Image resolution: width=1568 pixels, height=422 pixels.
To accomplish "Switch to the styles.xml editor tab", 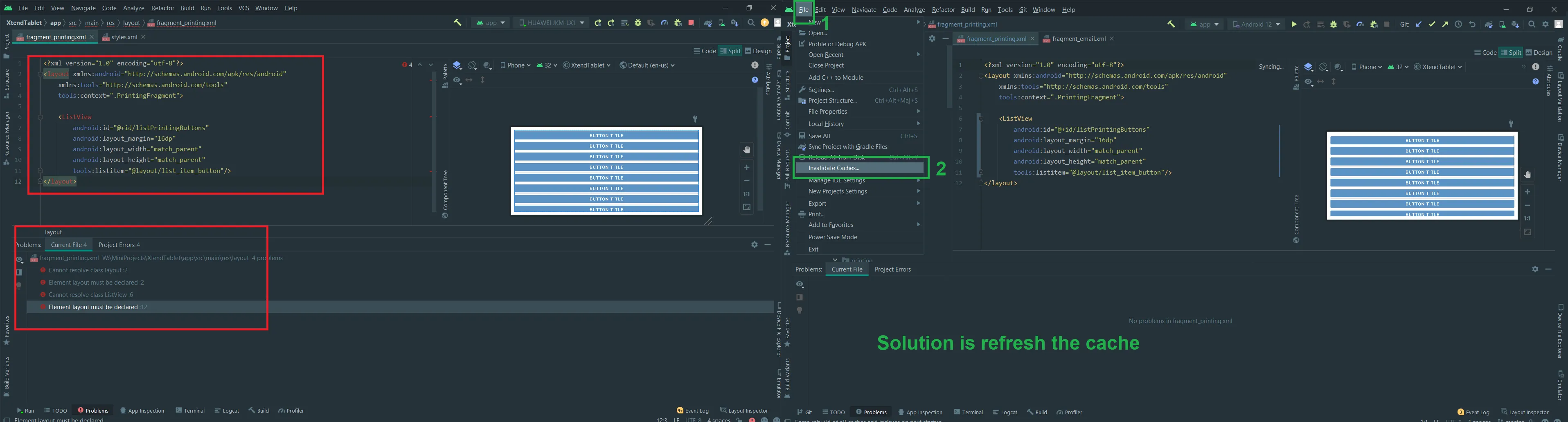I will 124,37.
